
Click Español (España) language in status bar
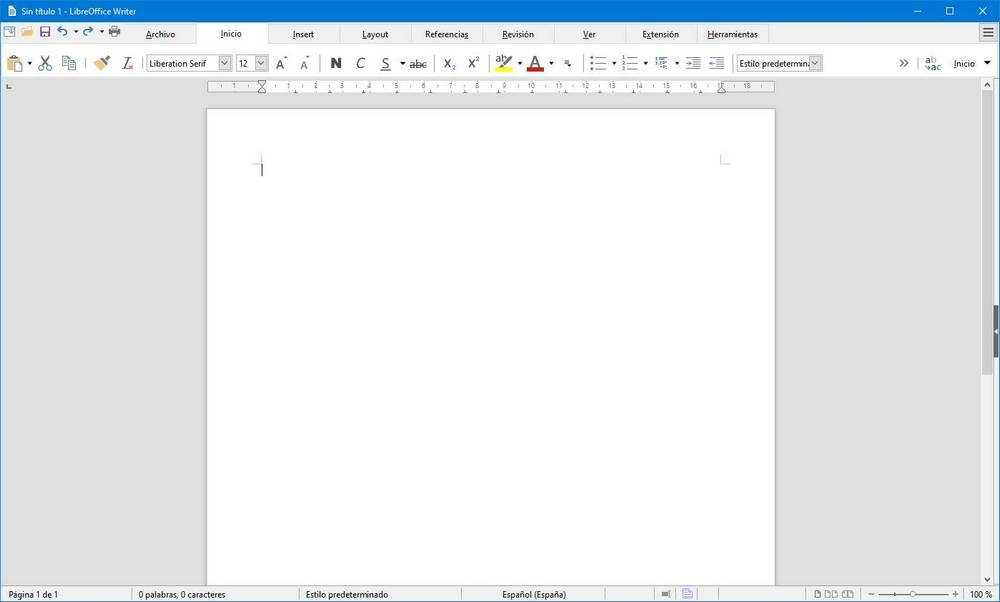[533, 594]
